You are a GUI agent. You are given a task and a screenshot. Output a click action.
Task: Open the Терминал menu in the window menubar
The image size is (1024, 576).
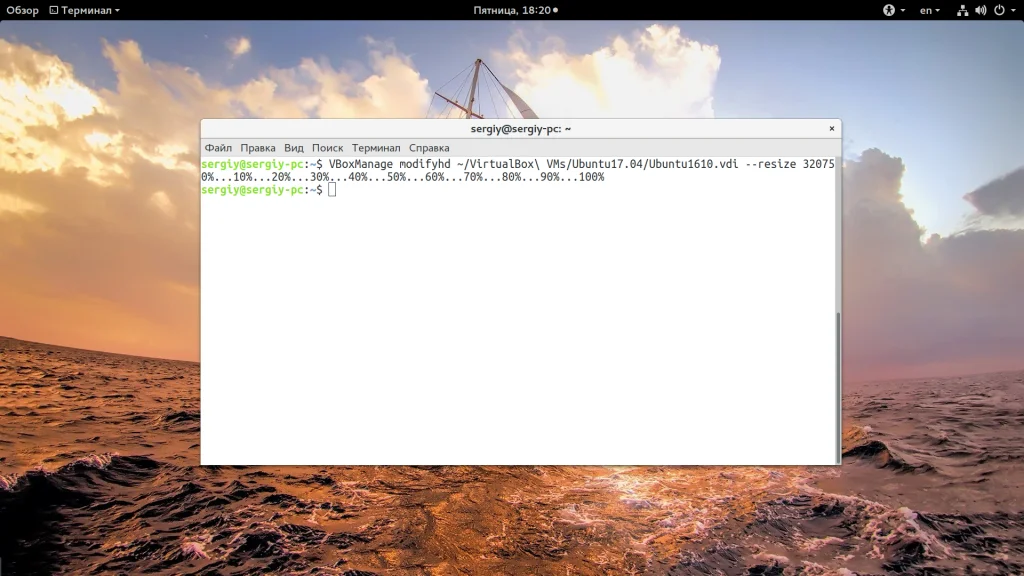pyautogui.click(x=376, y=148)
